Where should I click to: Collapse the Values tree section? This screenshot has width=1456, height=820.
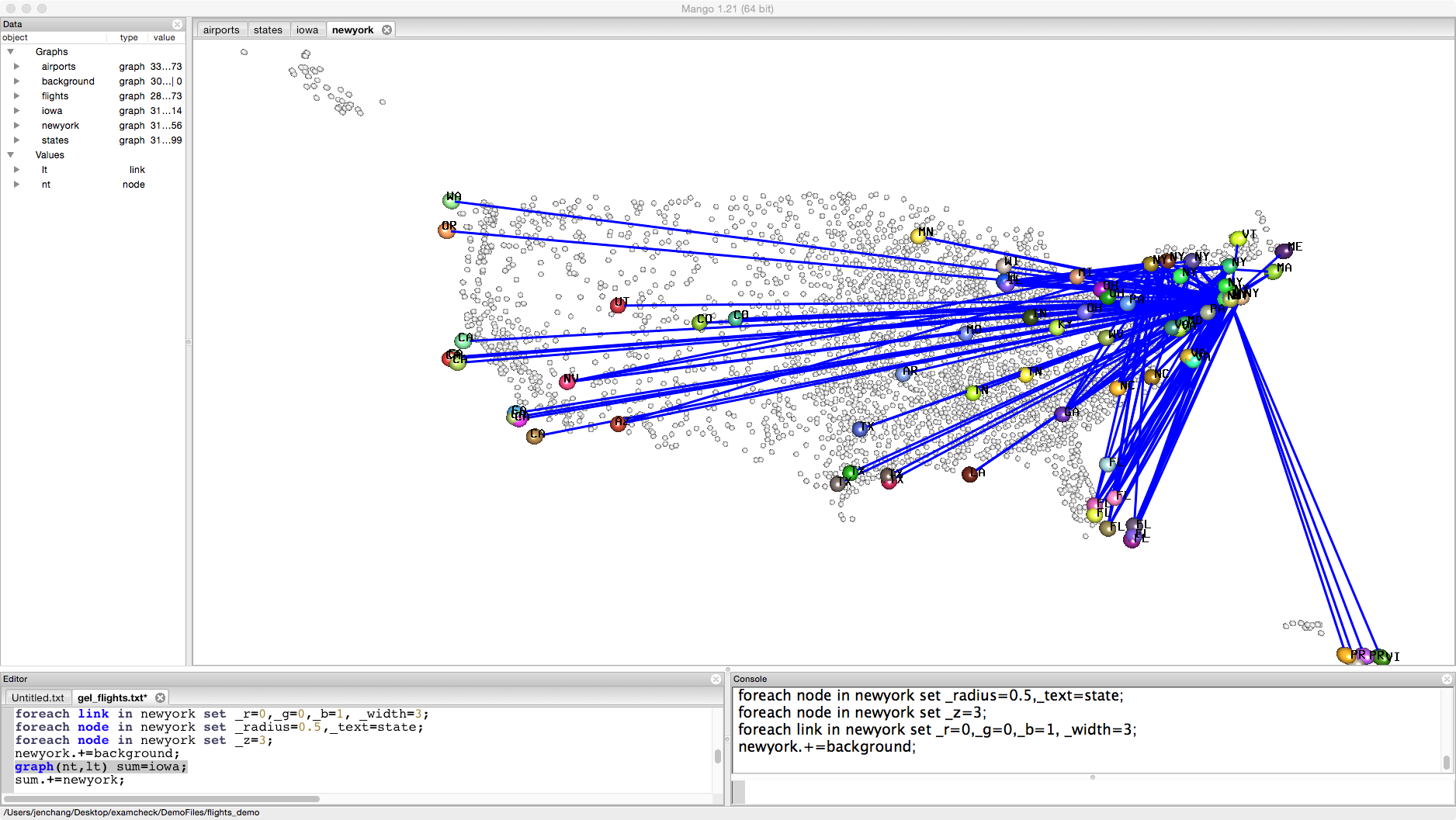coord(11,155)
